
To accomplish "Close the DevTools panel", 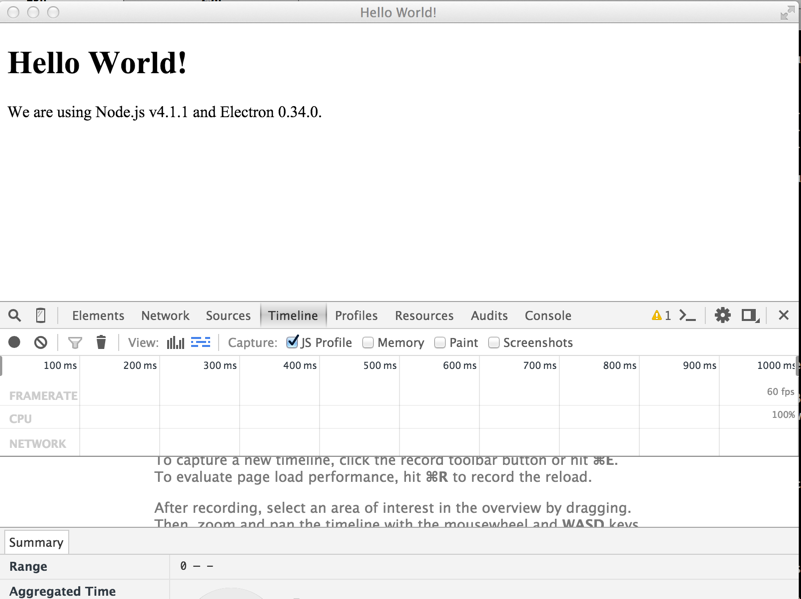I will 784,315.
